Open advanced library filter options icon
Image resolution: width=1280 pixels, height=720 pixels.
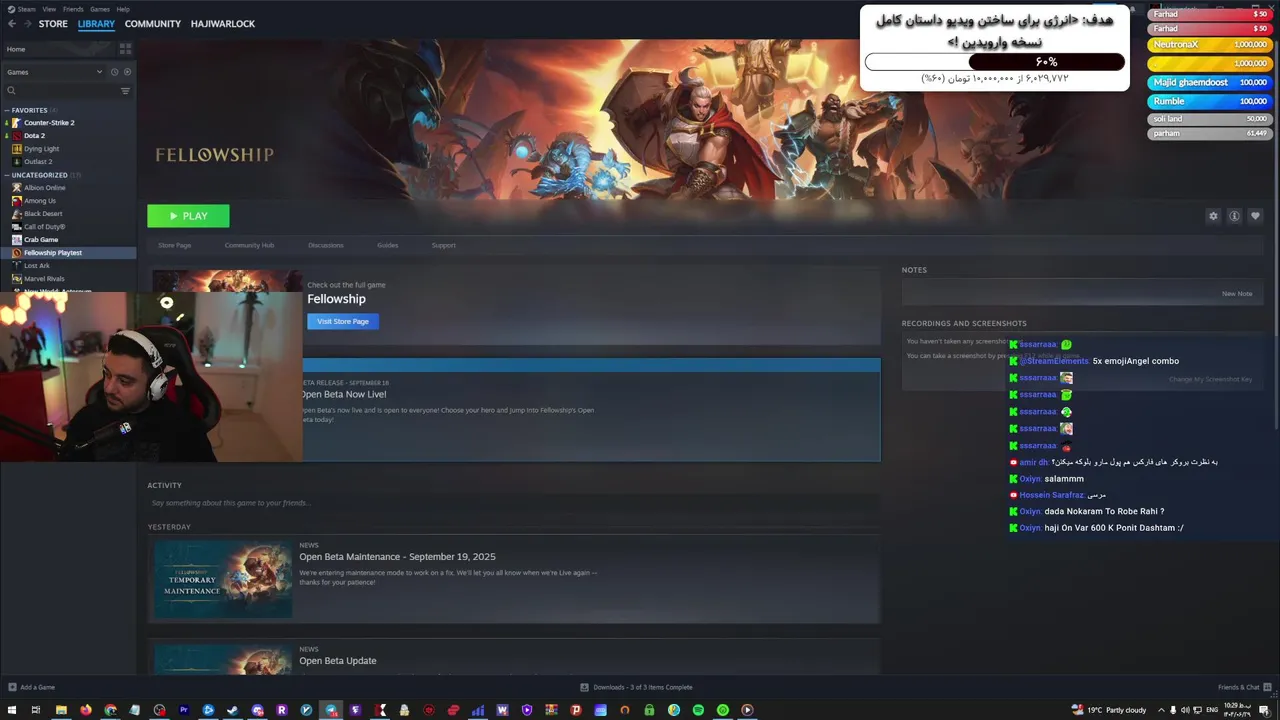coord(125,91)
